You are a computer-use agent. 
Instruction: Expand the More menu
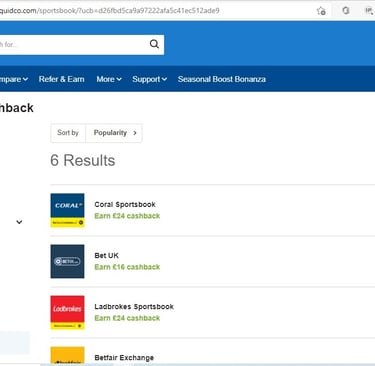pyautogui.click(x=109, y=79)
